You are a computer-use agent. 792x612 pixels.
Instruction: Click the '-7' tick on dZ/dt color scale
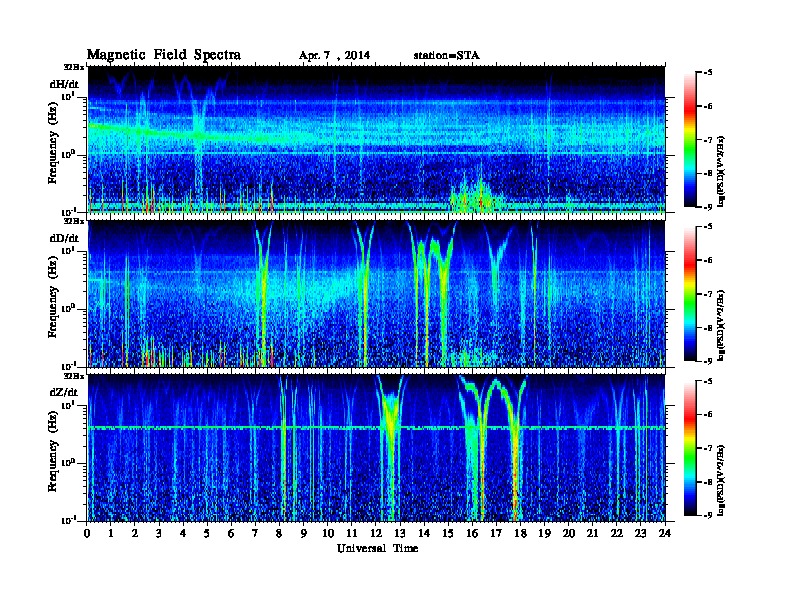[x=707, y=448]
